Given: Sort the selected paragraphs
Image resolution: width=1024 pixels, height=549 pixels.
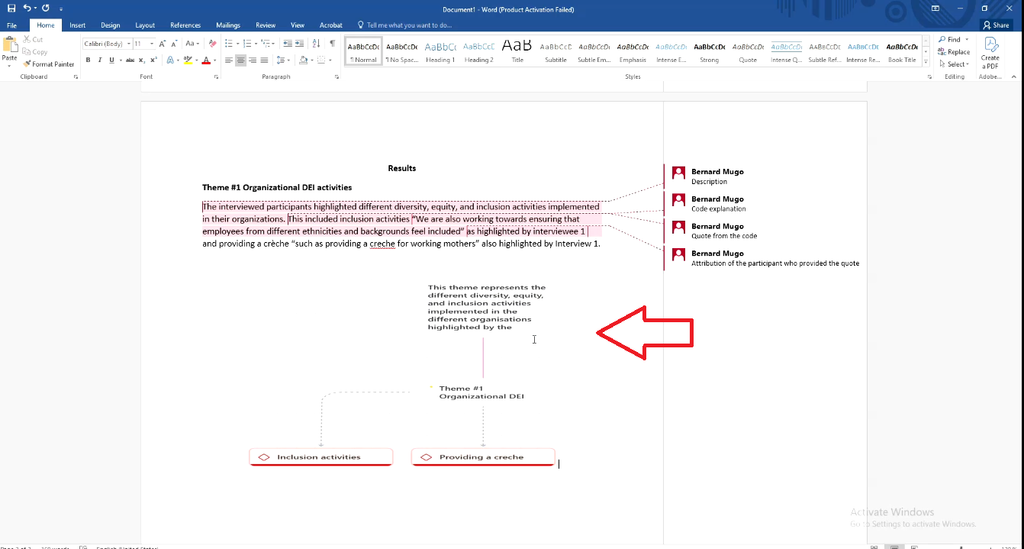Looking at the screenshot, I should [x=316, y=44].
